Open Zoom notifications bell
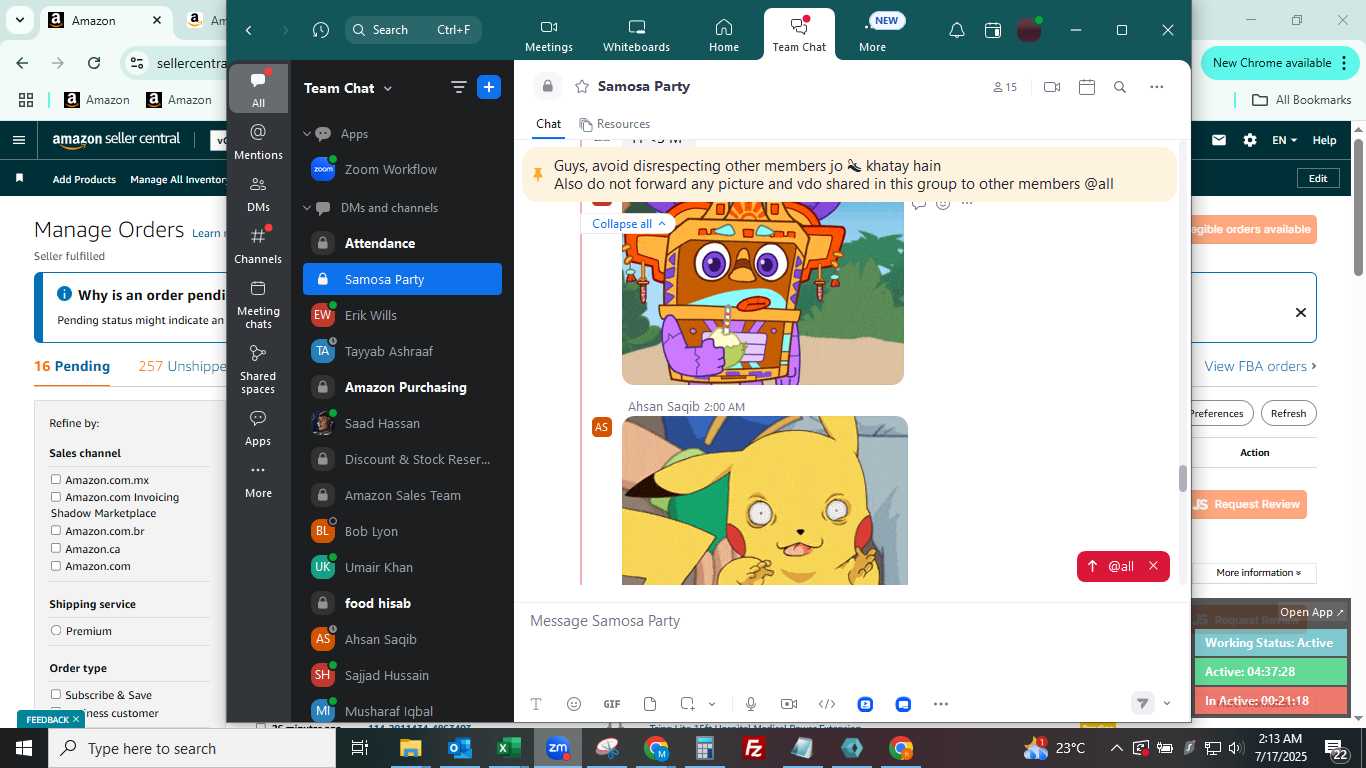Viewport: 1366px width, 768px height. 957,31
